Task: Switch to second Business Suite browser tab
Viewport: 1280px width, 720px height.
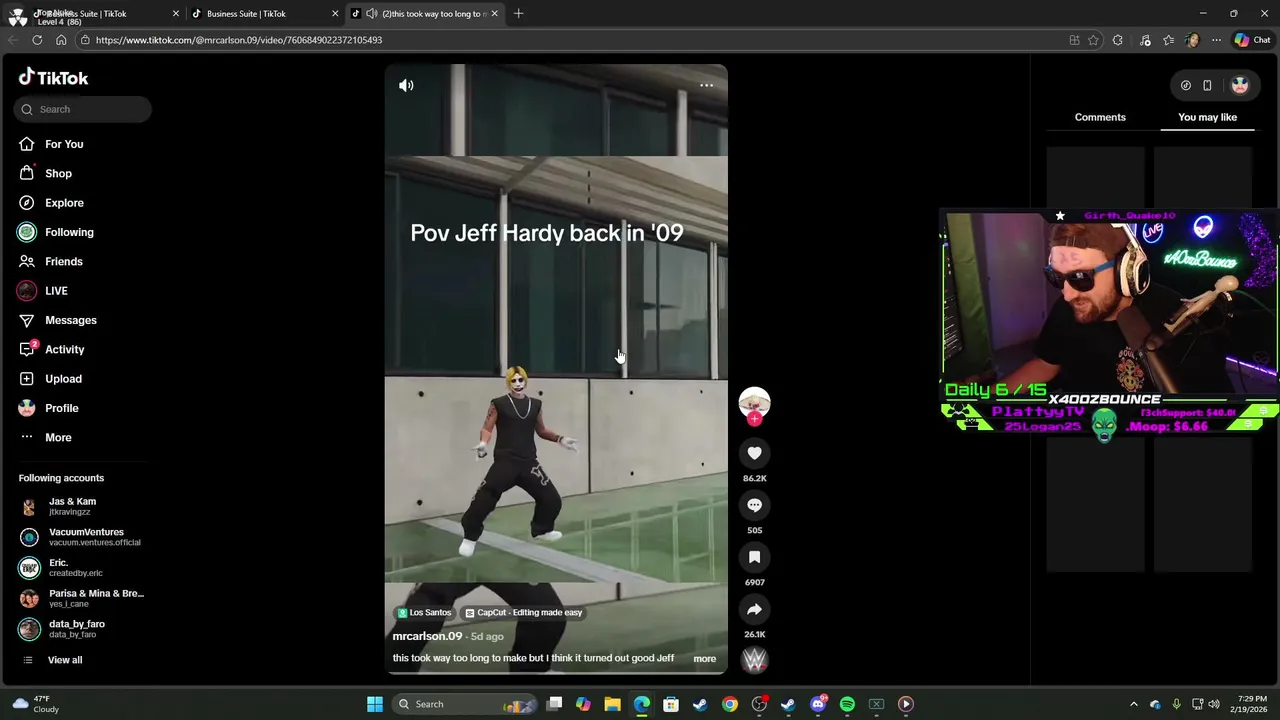Action: [265, 14]
